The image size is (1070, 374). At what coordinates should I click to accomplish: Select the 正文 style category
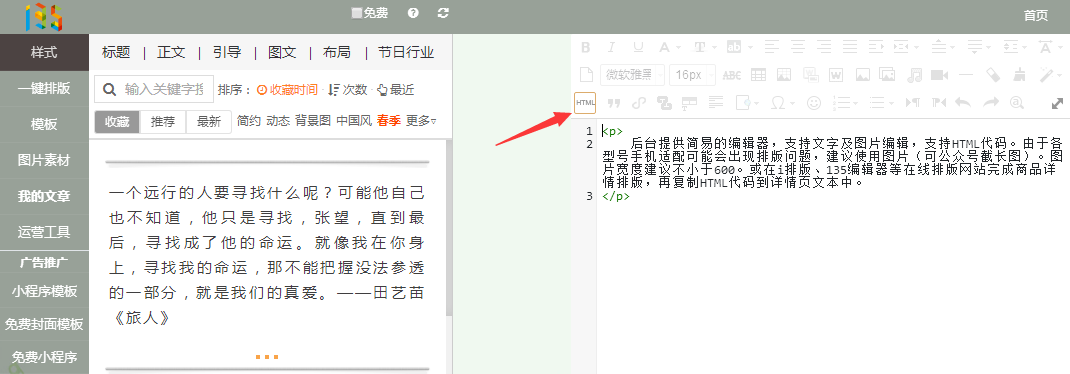pyautogui.click(x=171, y=53)
